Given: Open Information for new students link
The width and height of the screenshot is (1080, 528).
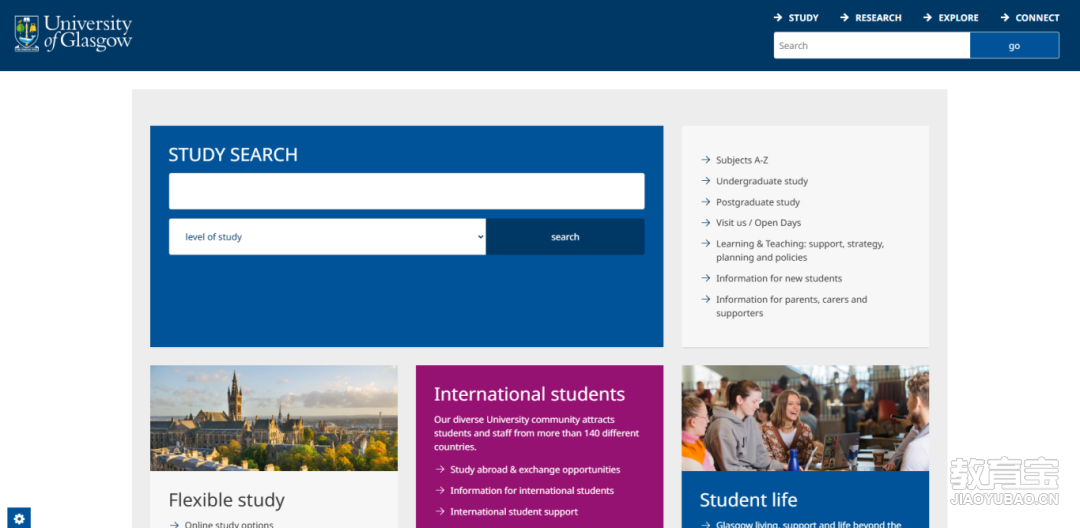Looking at the screenshot, I should 779,278.
